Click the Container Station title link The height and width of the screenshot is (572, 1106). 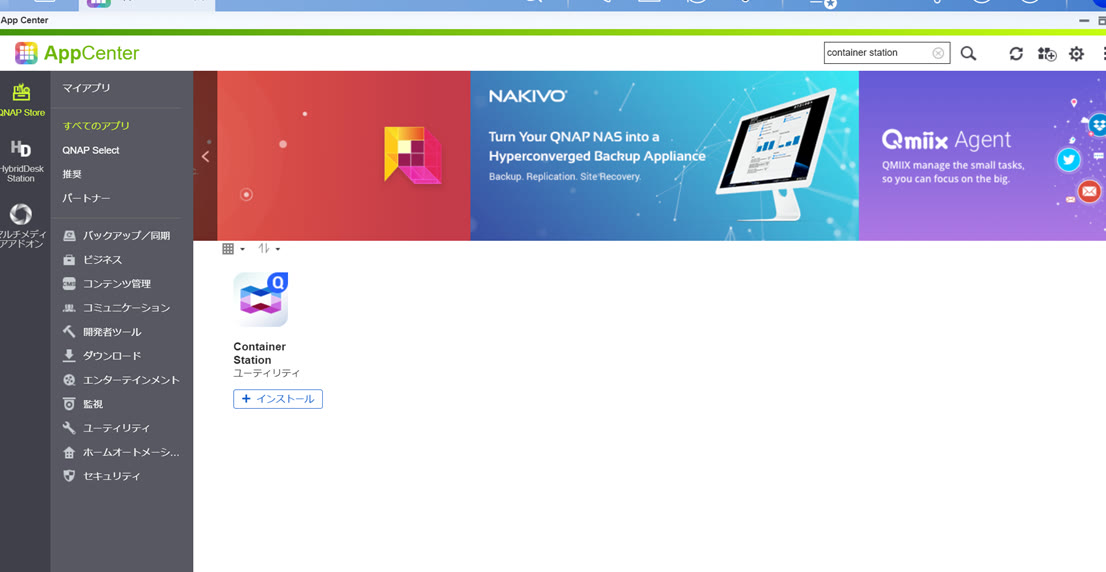259,353
